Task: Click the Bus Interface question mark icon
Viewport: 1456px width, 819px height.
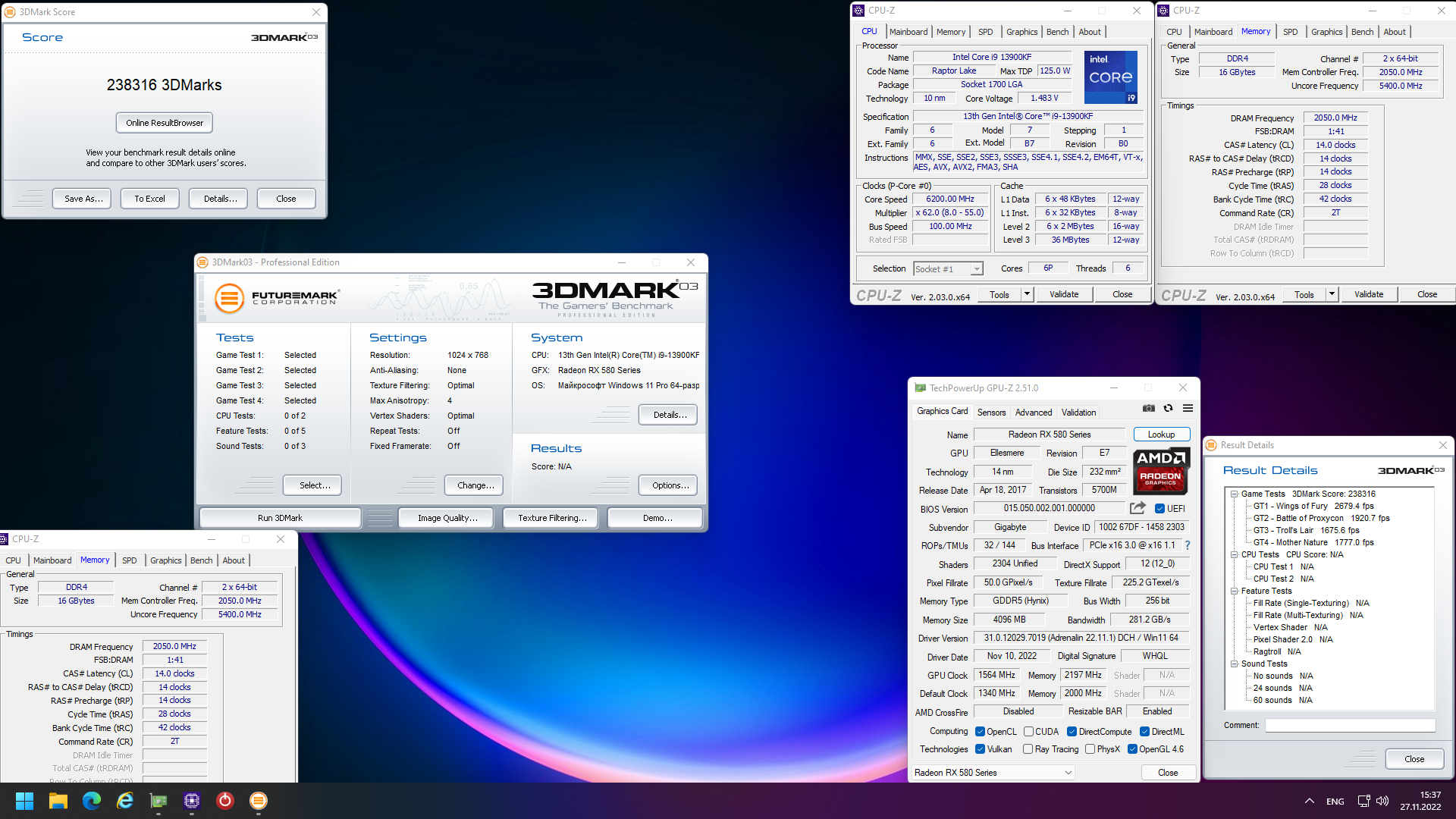Action: (1188, 545)
